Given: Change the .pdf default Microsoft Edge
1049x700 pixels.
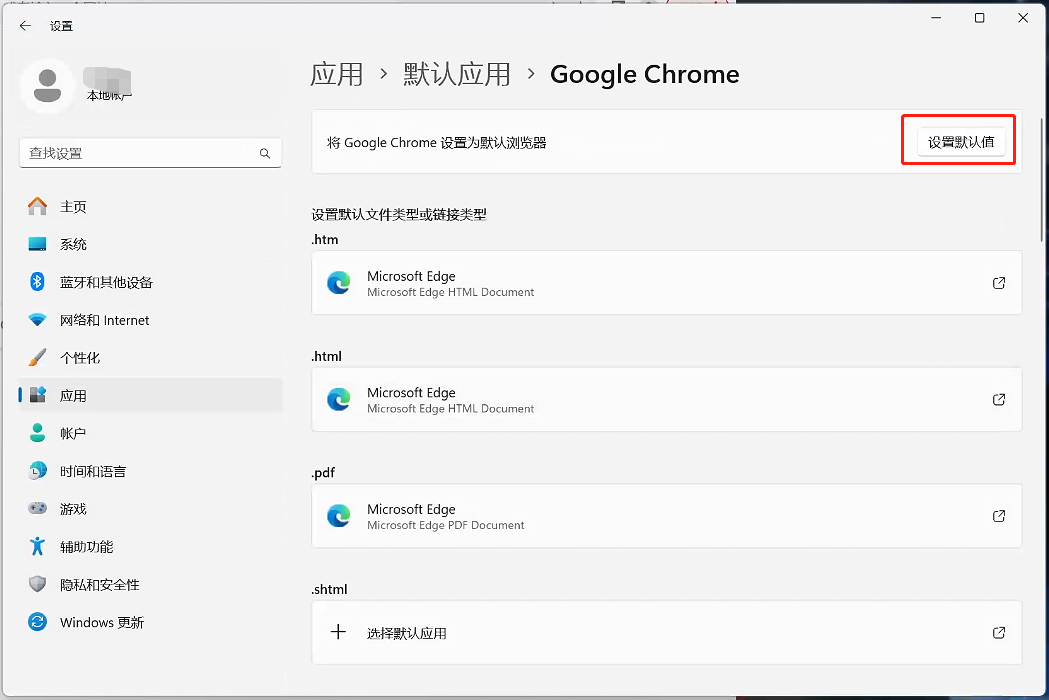Looking at the screenshot, I should 666,516.
